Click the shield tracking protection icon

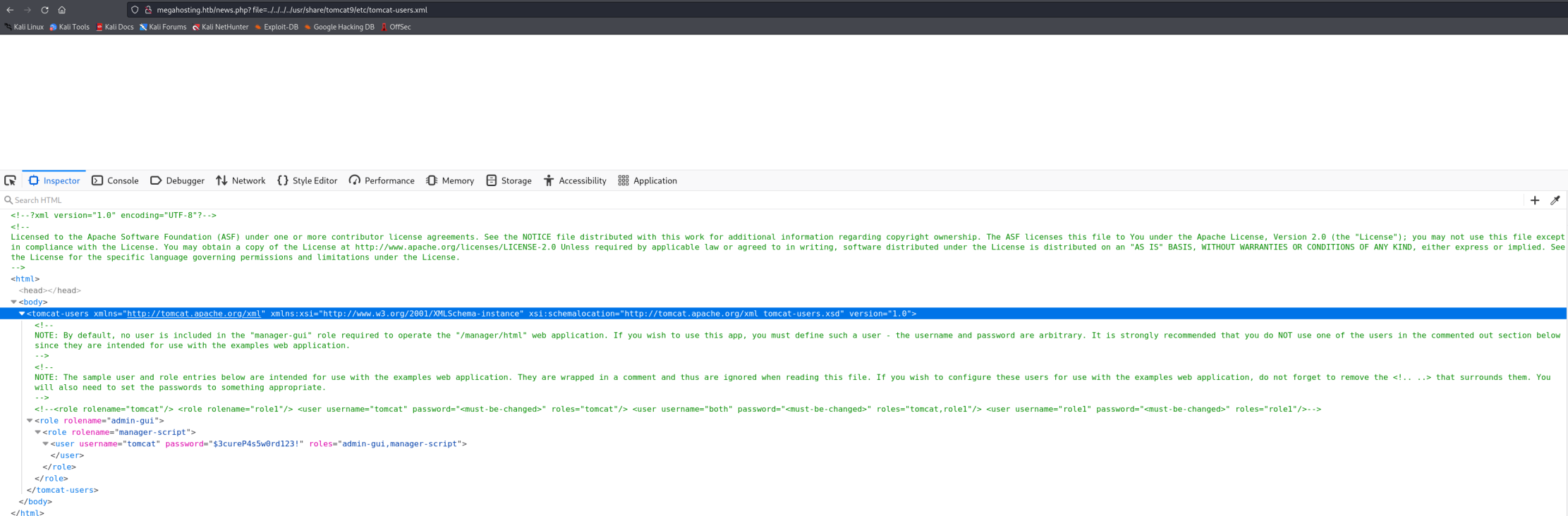(x=135, y=10)
